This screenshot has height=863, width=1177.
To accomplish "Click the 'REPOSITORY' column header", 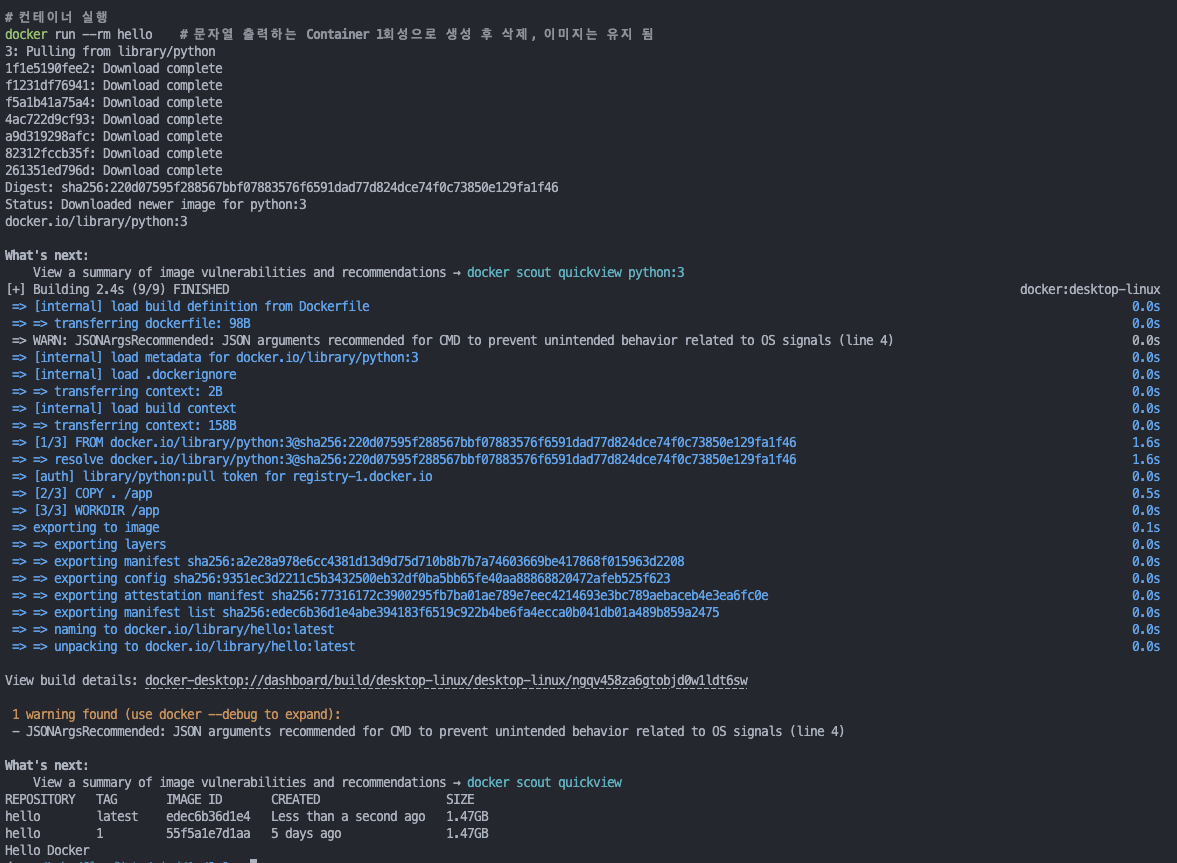I will [x=41, y=799].
